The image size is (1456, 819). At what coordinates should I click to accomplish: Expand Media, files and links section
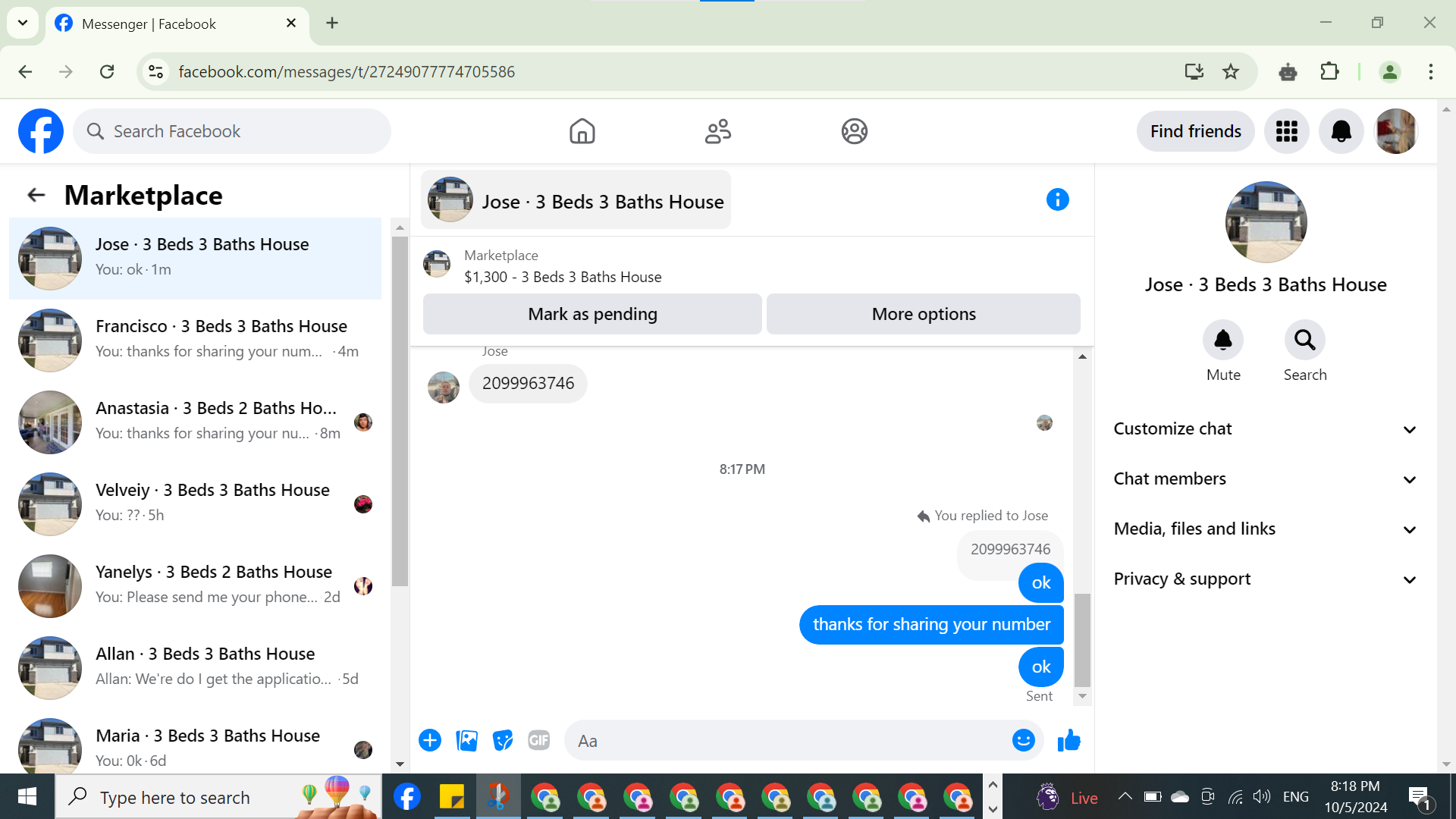tap(1265, 529)
